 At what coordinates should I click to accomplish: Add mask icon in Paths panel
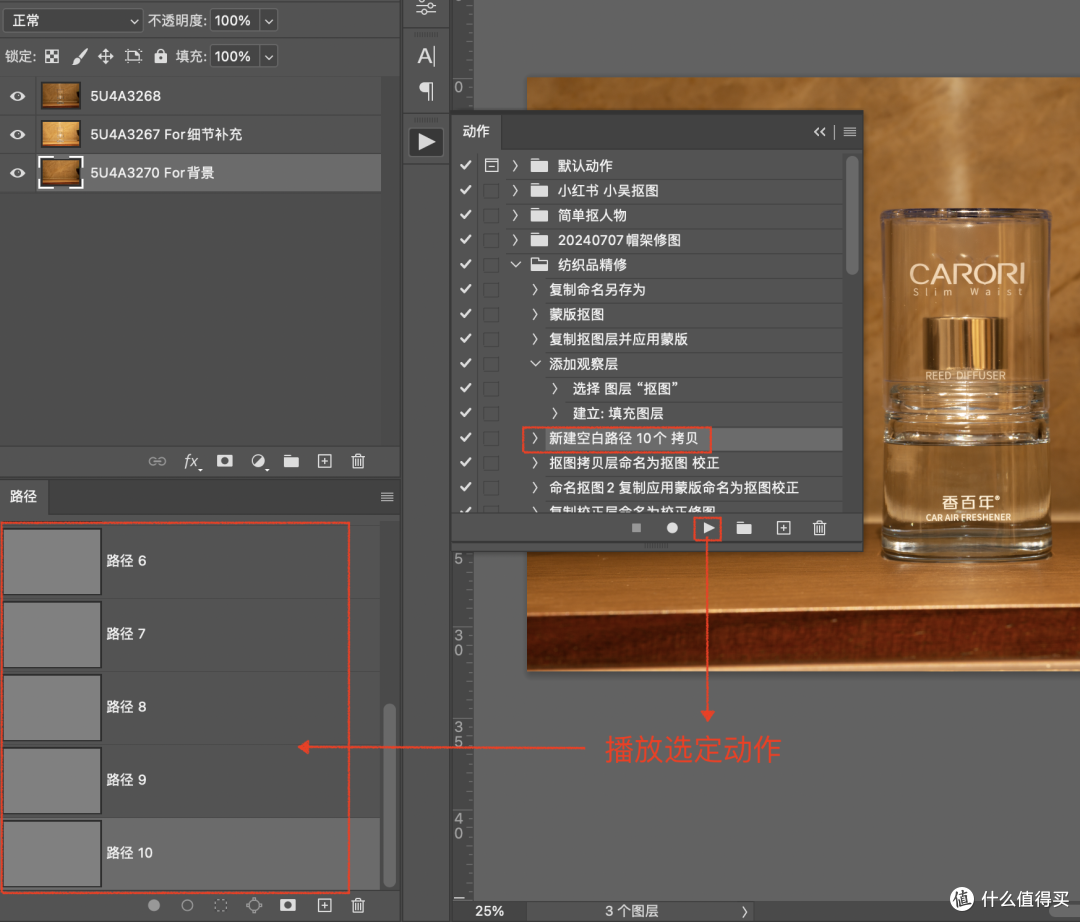(x=288, y=905)
